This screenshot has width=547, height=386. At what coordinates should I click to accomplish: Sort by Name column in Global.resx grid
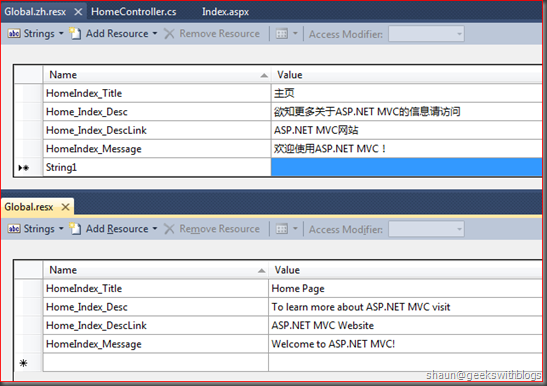[156, 270]
